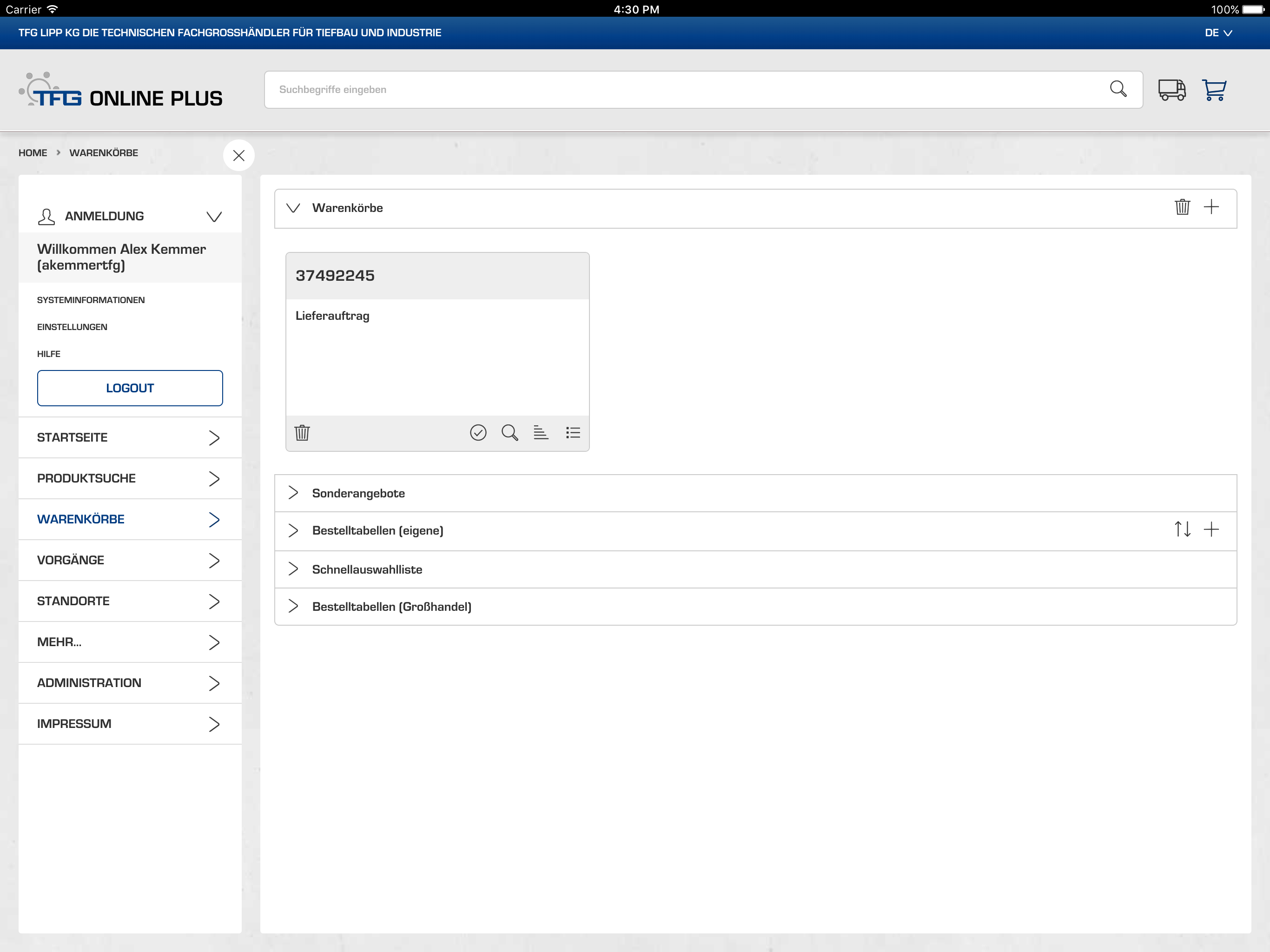Select Produktsuche in sidebar menu

pyautogui.click(x=129, y=478)
